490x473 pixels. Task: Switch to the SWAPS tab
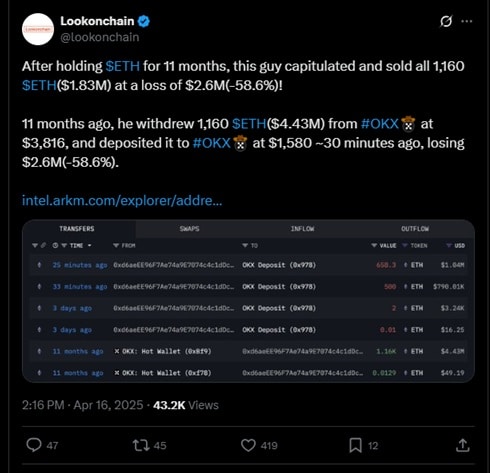click(x=189, y=229)
